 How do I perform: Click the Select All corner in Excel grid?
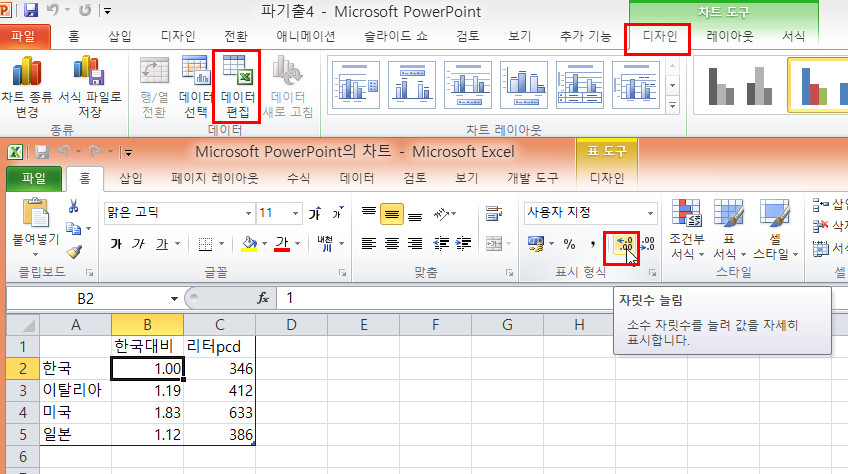23,325
